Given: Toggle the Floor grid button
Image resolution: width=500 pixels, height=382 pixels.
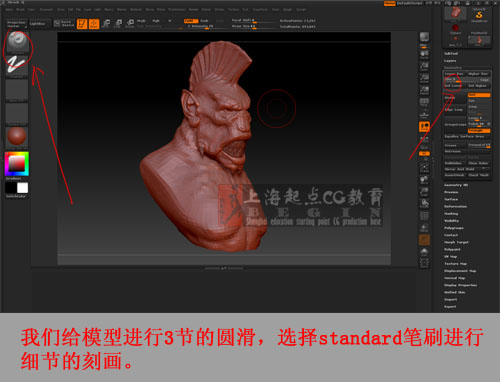Looking at the screenshot, I should coord(424,114).
